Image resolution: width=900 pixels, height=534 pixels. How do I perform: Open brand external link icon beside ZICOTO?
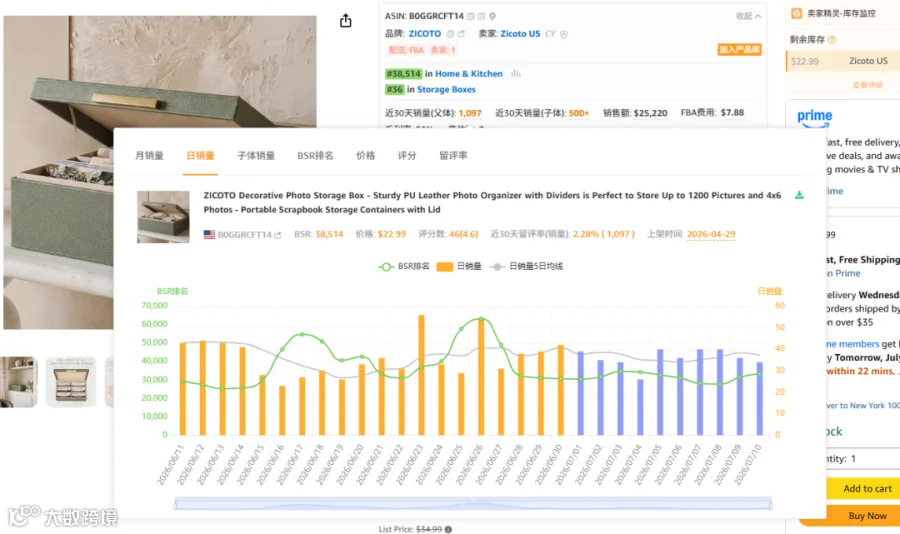point(461,34)
